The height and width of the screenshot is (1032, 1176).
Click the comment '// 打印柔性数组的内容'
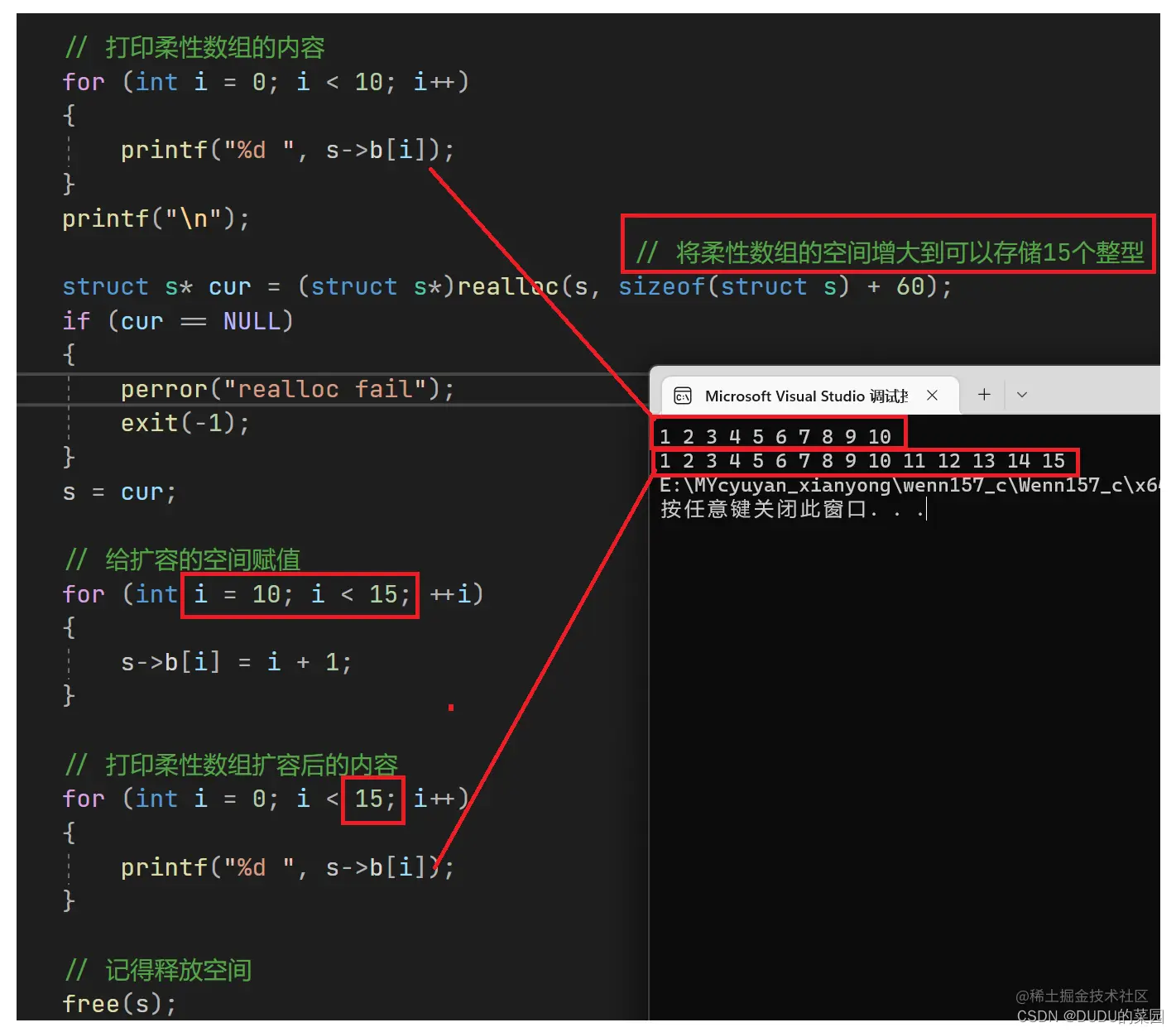195,48
